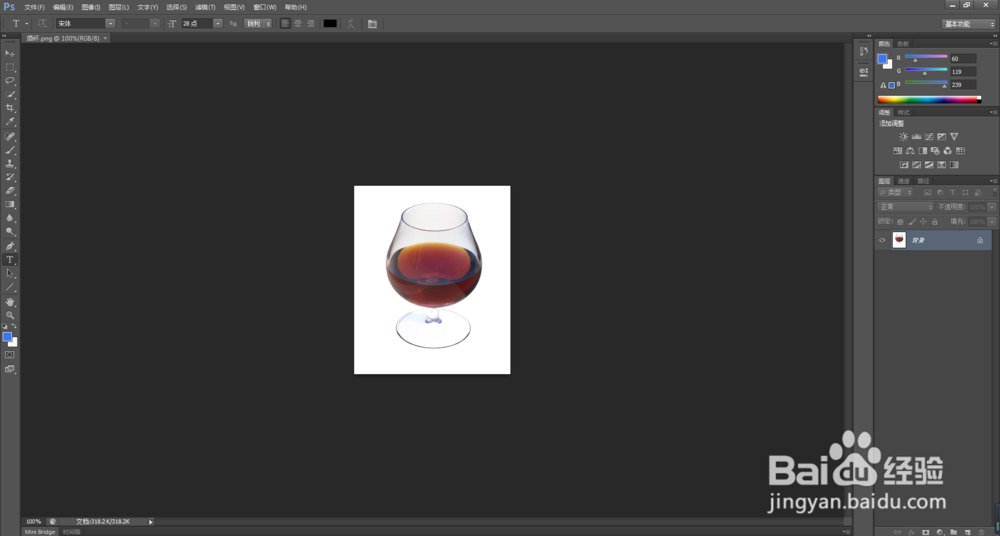Switch to the 通道 channels tab
Screen dimensions: 1000x536
[x=904, y=181]
